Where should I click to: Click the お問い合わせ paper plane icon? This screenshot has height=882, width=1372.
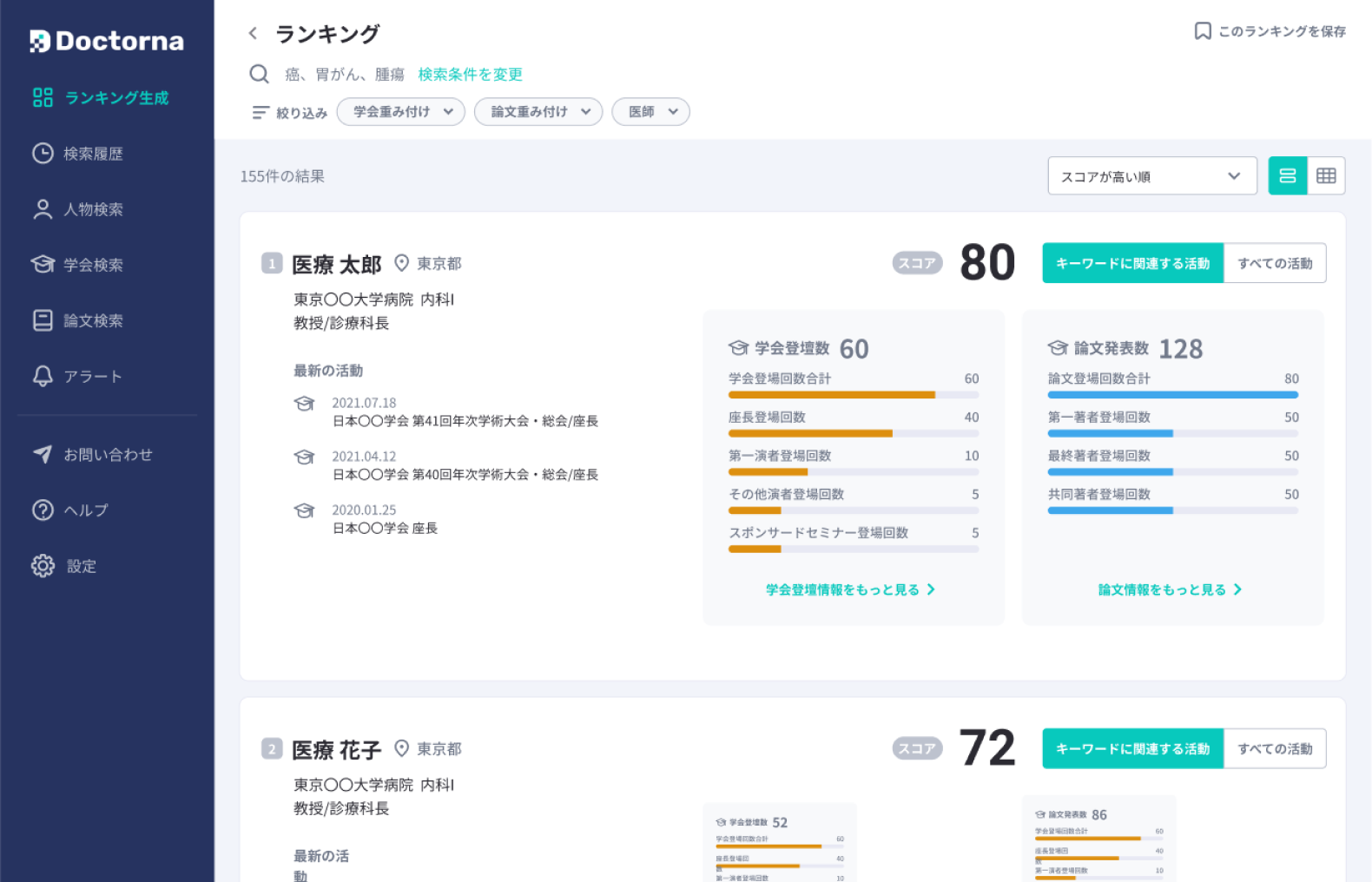click(x=43, y=454)
